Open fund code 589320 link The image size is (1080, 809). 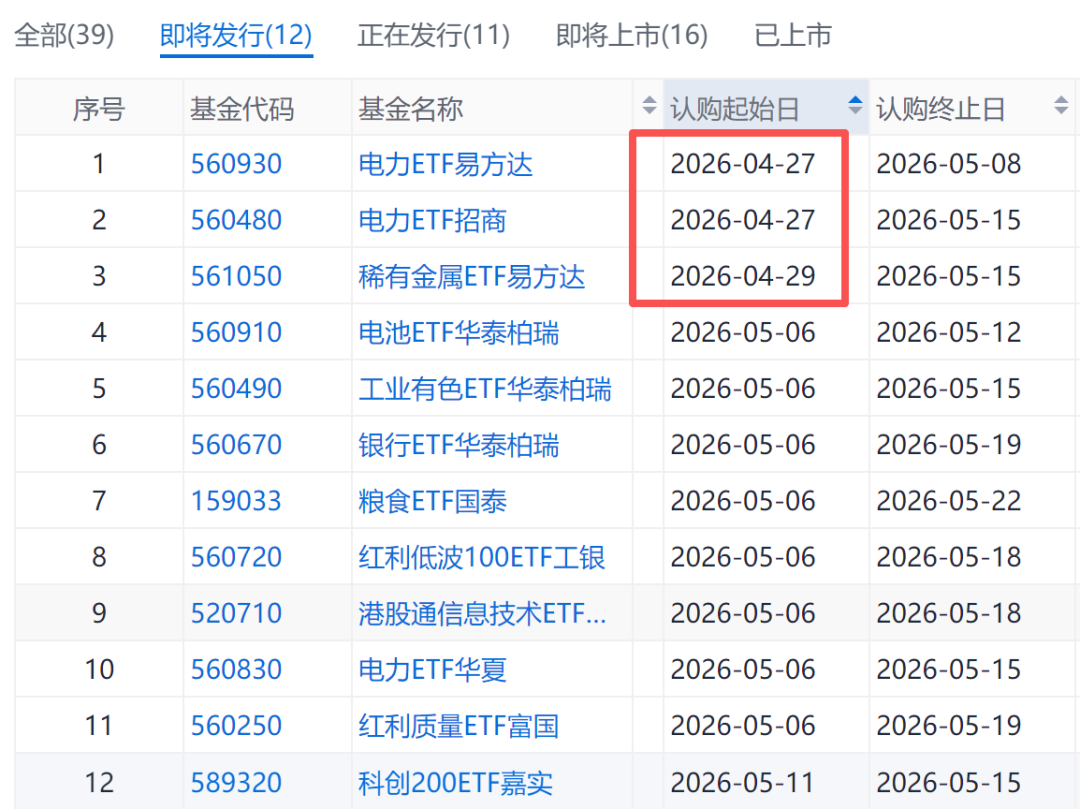pos(236,783)
